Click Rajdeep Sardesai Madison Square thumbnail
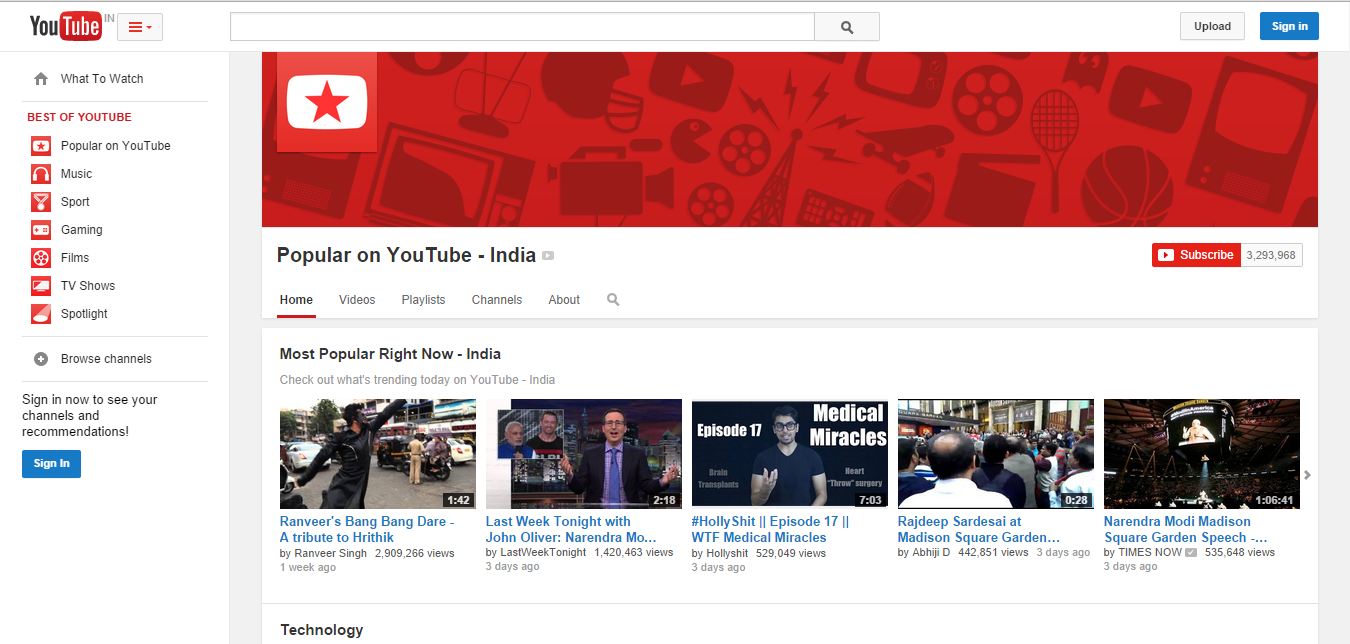Screen dimensions: 1350x644 pos(996,454)
